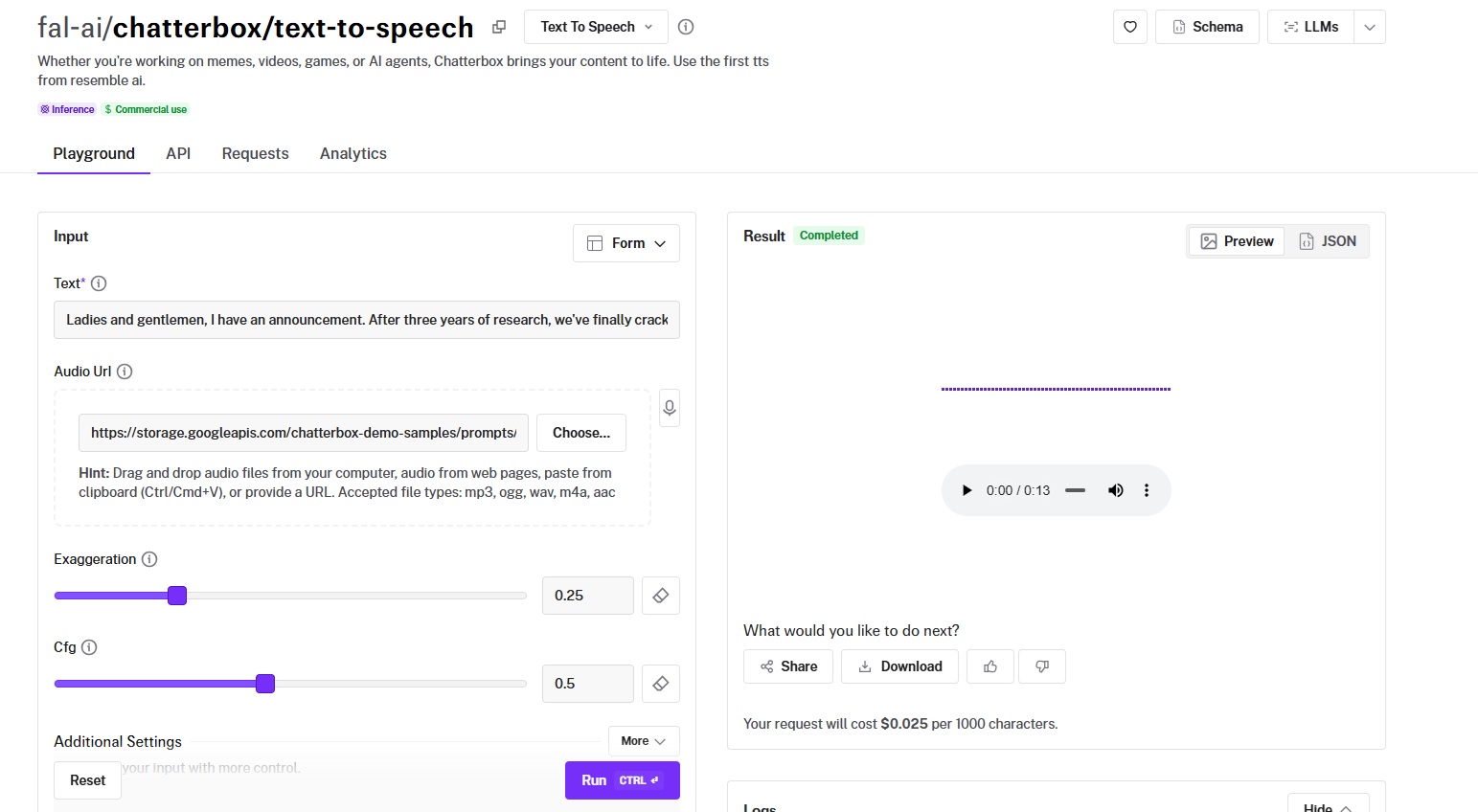Switch to the API tab
This screenshot has width=1478, height=812.
178,153
